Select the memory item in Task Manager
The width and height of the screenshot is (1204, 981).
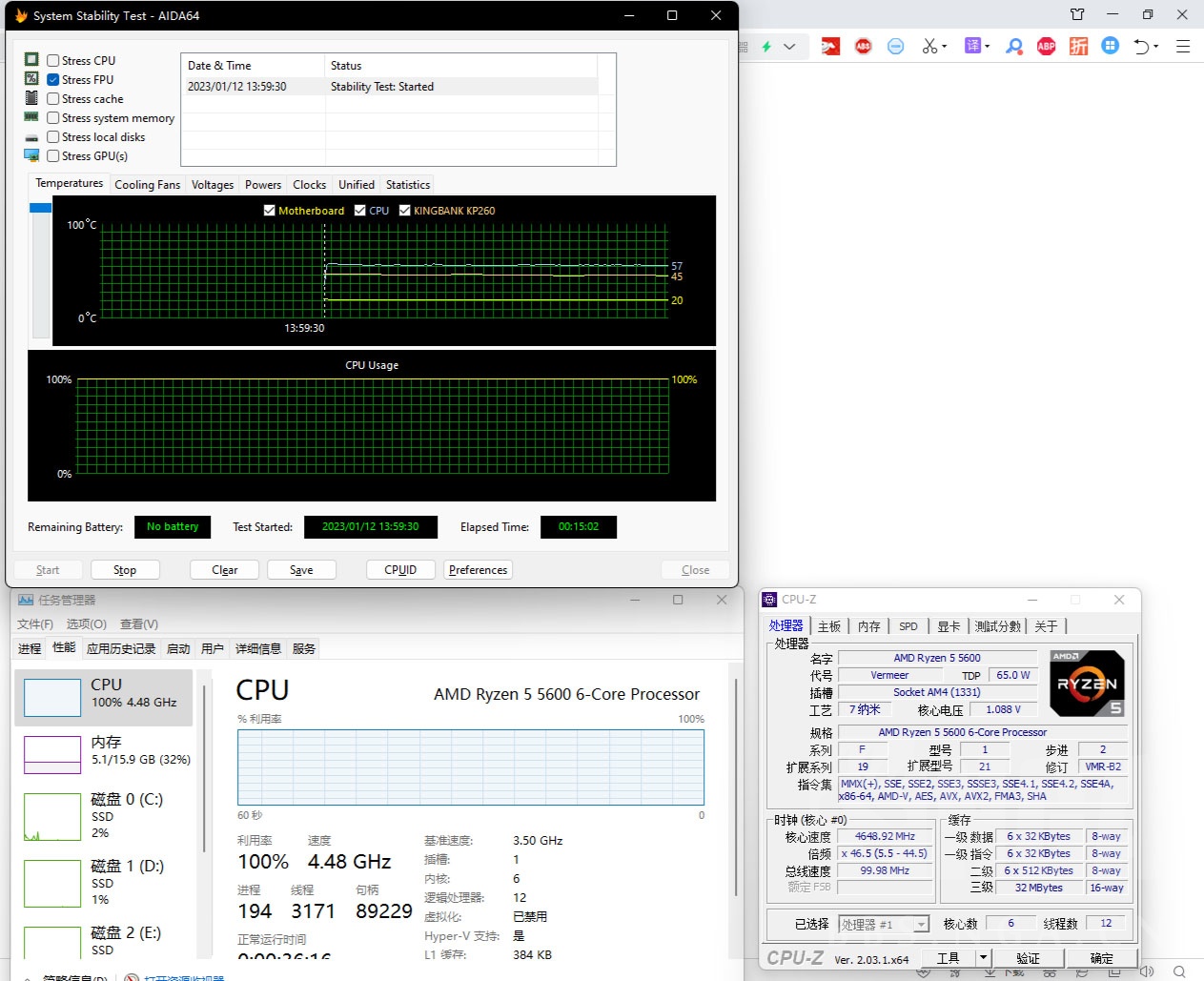[105, 750]
